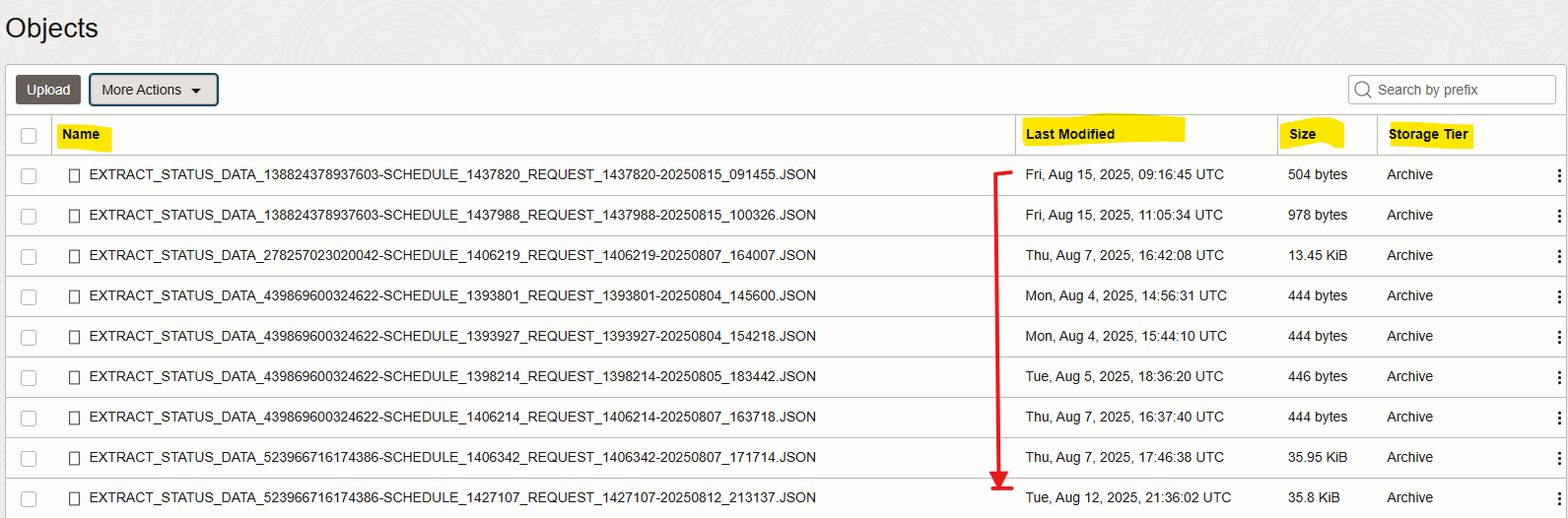The width and height of the screenshot is (1568, 518).
Task: Check the box for file ending 20250805_183442.JSON
Action: 29,378
